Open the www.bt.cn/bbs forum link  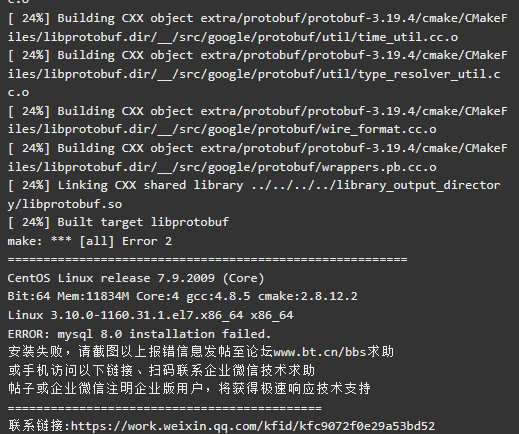[320, 352]
